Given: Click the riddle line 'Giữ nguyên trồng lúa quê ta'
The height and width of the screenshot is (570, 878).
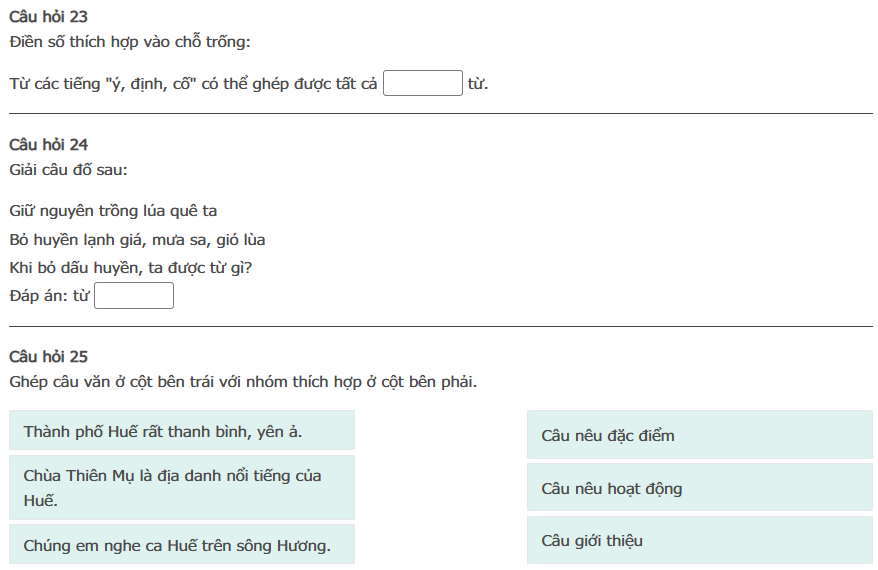Looking at the screenshot, I should (x=113, y=211).
